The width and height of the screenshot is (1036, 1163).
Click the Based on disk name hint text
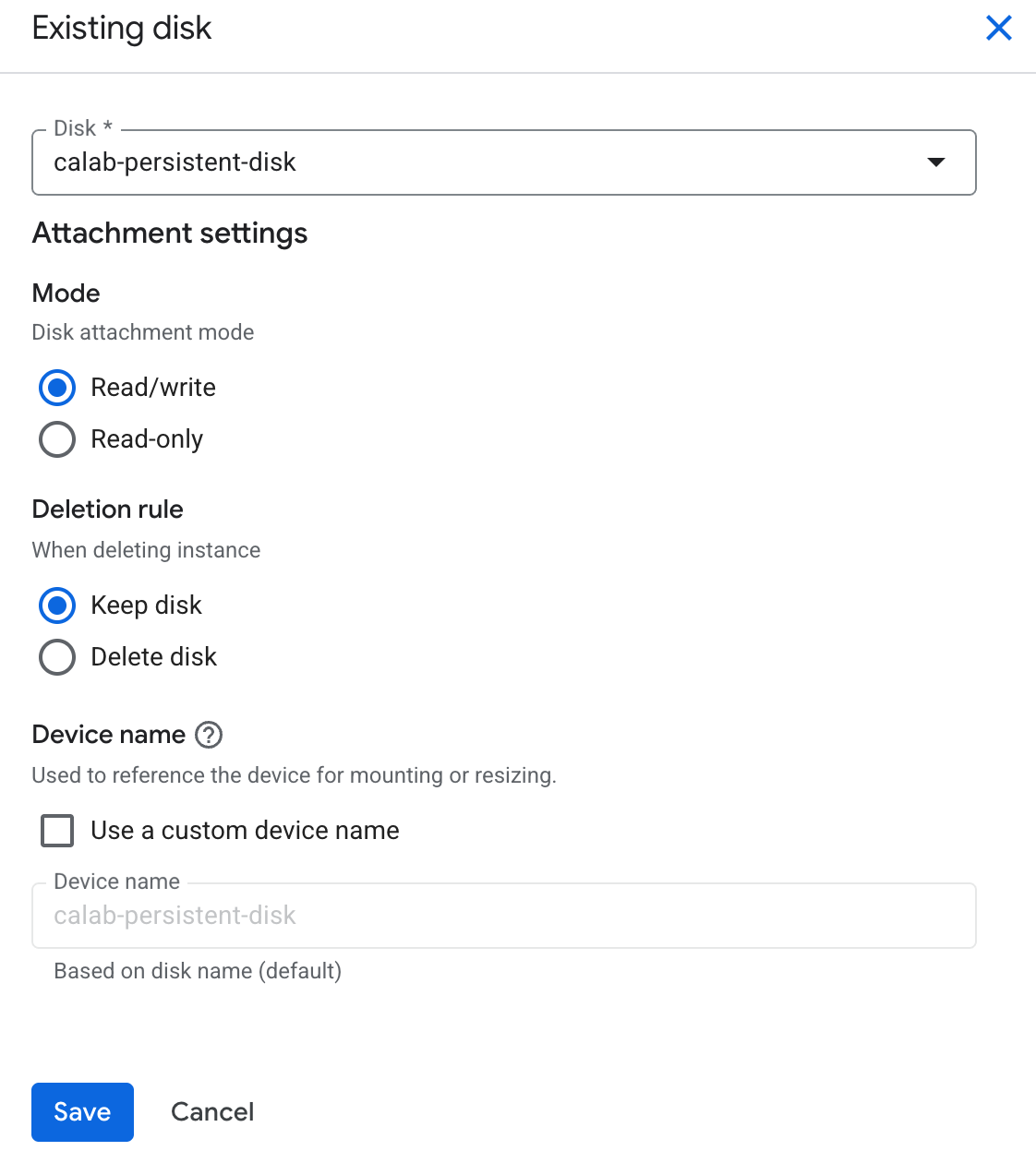(x=198, y=971)
